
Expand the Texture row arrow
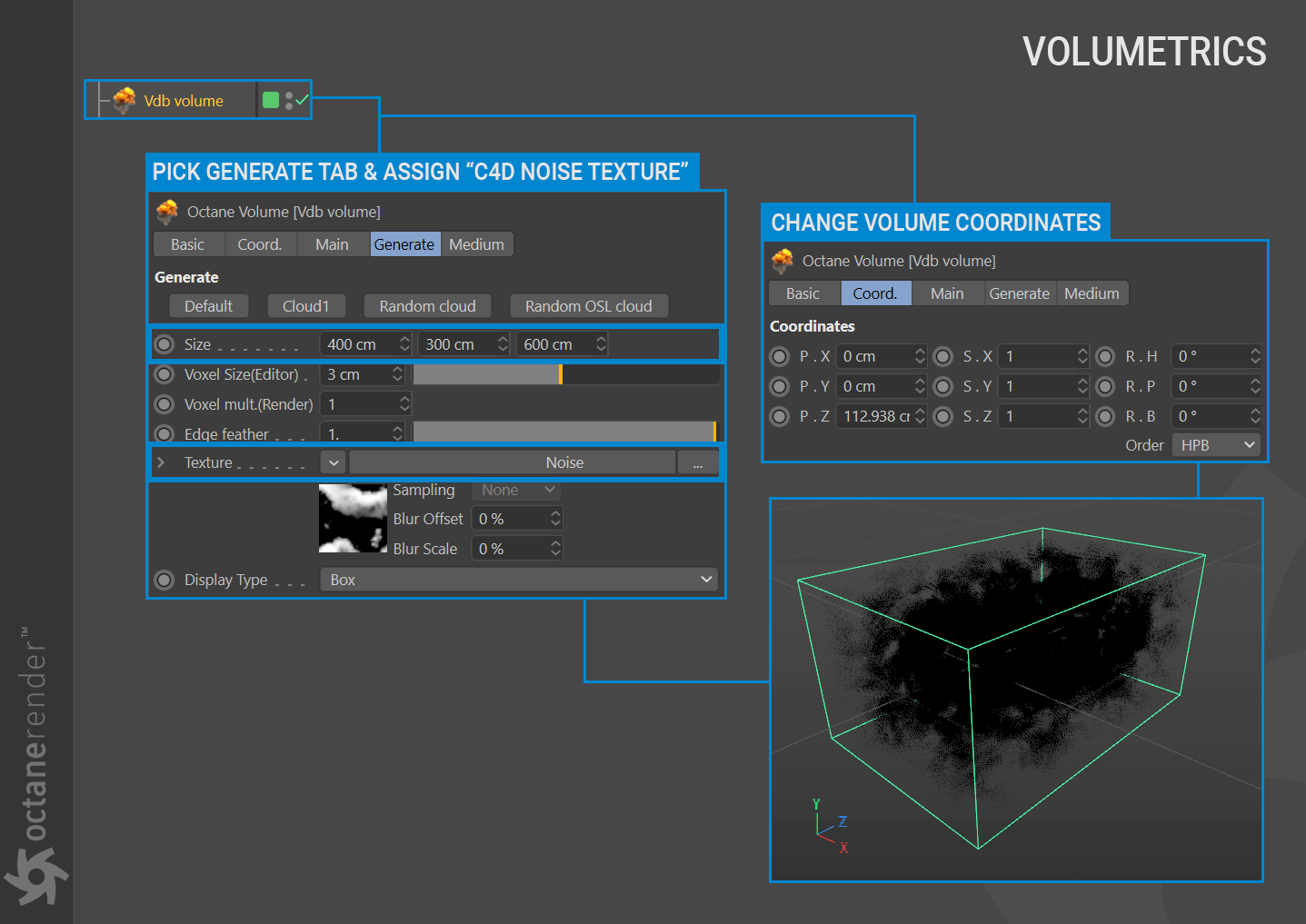tap(161, 462)
